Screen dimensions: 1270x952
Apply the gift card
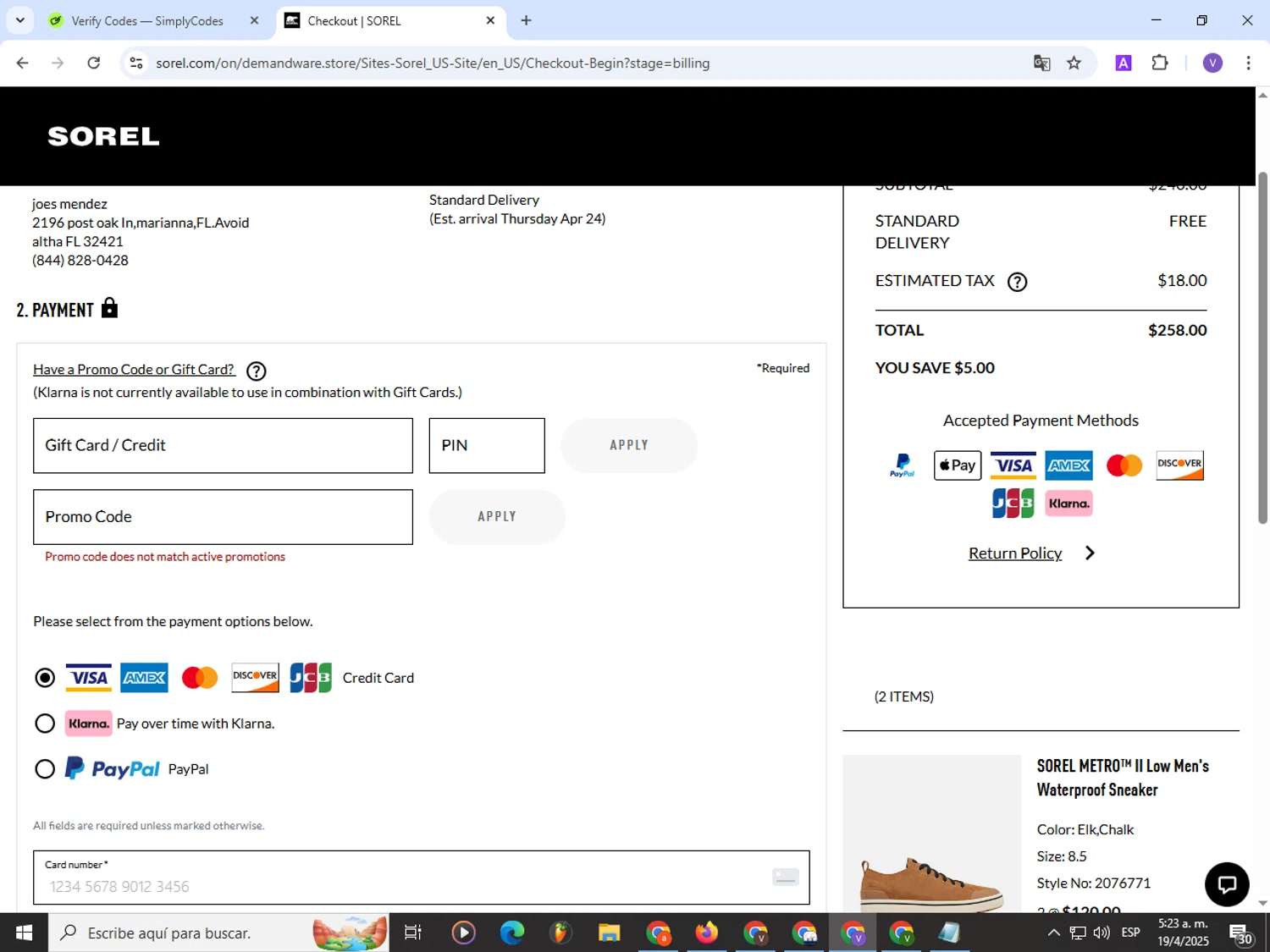coord(629,445)
